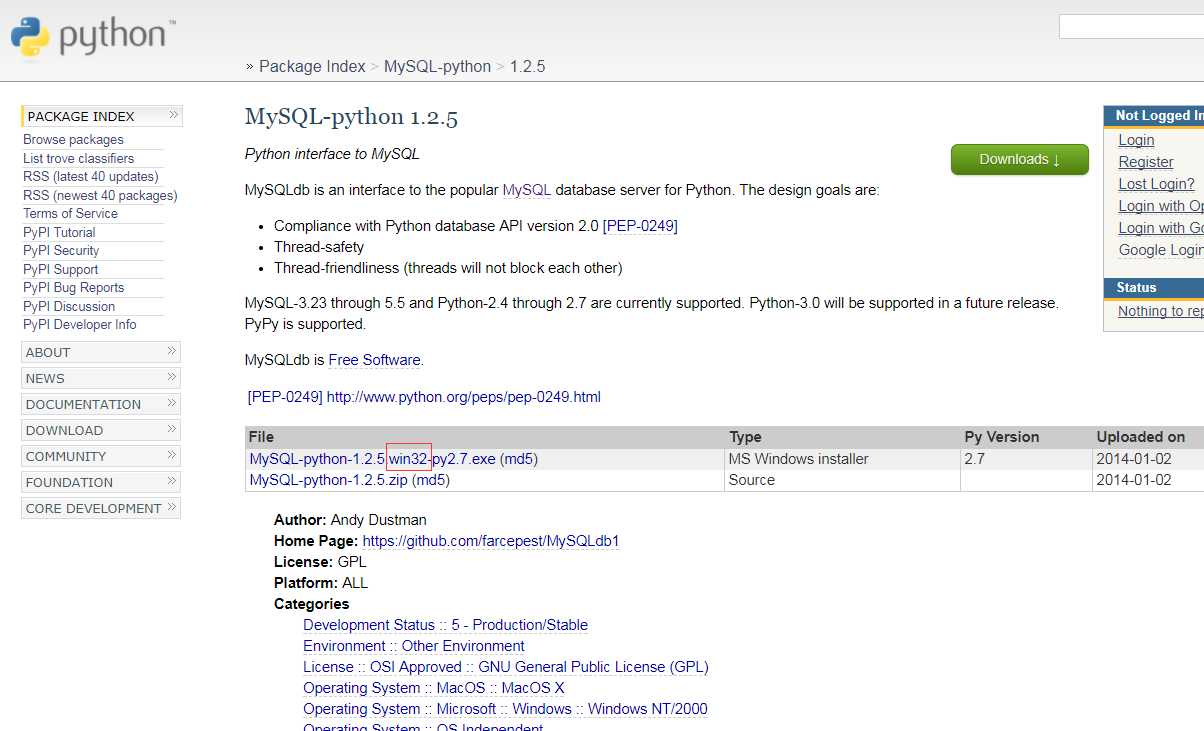Screen dimensions: 1204x731
Task: Open Development Status :: 5 - Production/Stable category
Action: (445, 625)
